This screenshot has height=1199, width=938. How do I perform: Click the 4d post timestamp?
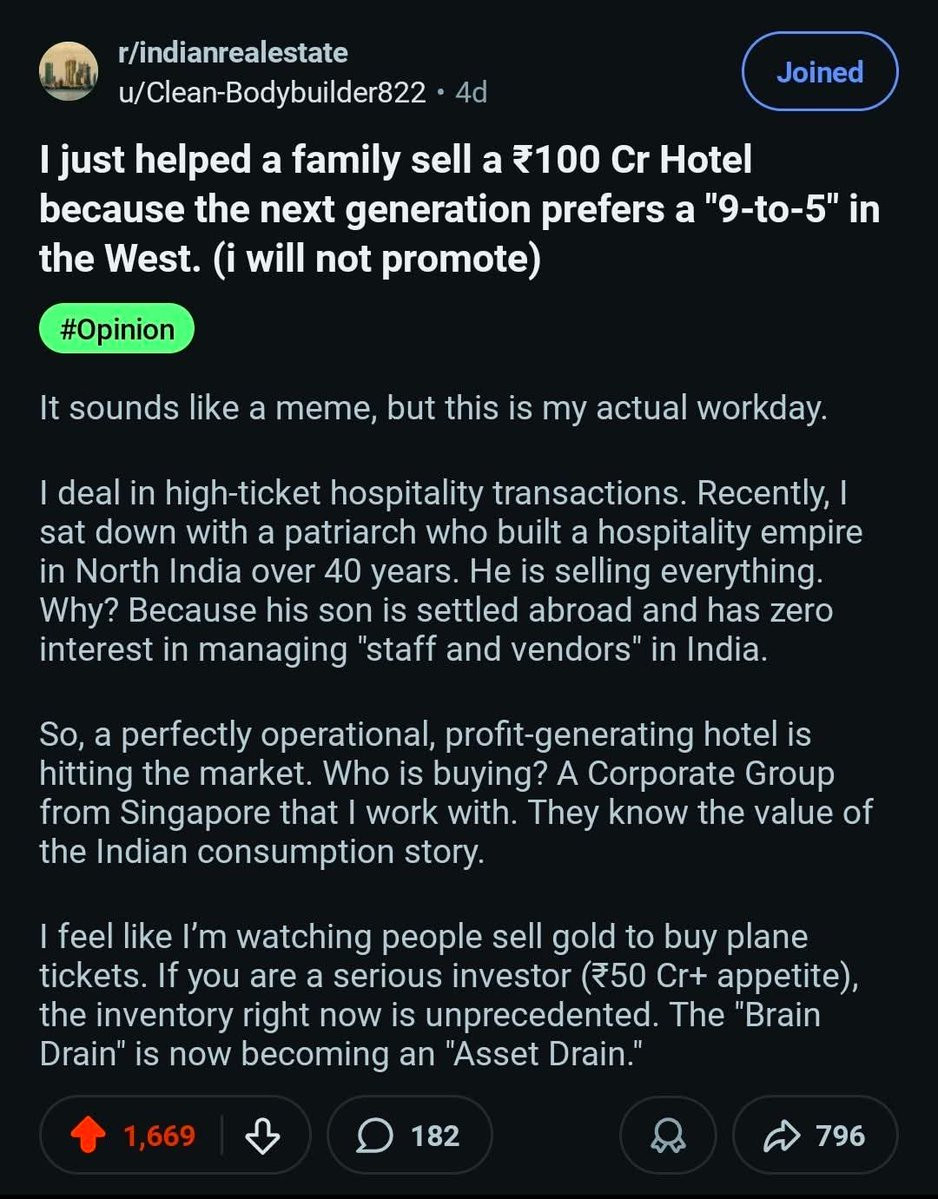pos(471,93)
